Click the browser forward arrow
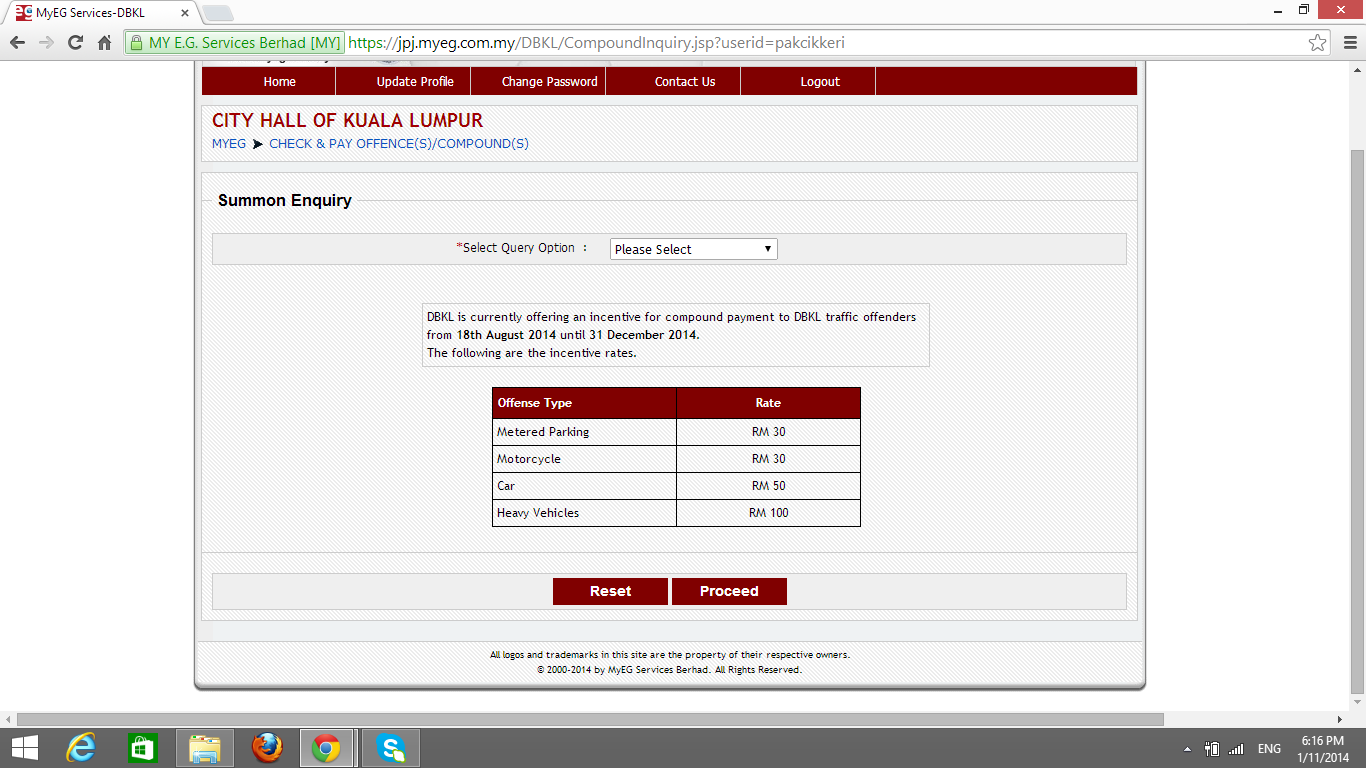 [x=46, y=43]
